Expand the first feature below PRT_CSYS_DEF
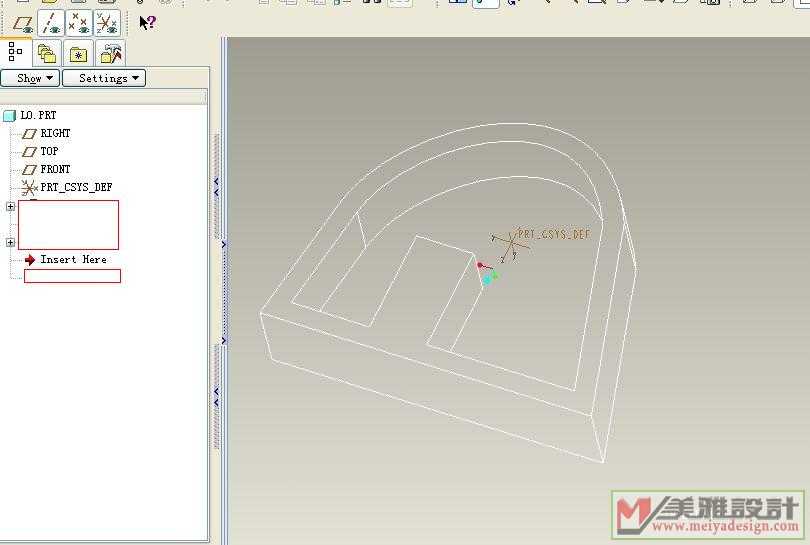The width and height of the screenshot is (810, 545). click(10, 207)
